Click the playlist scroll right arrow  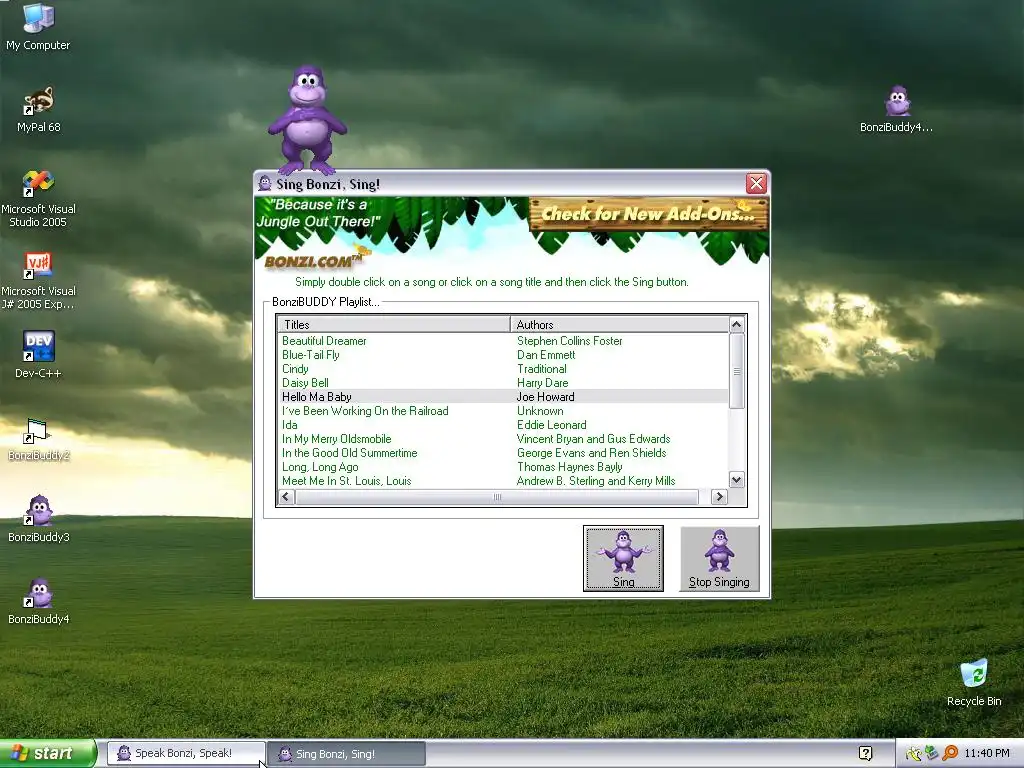[720, 497]
